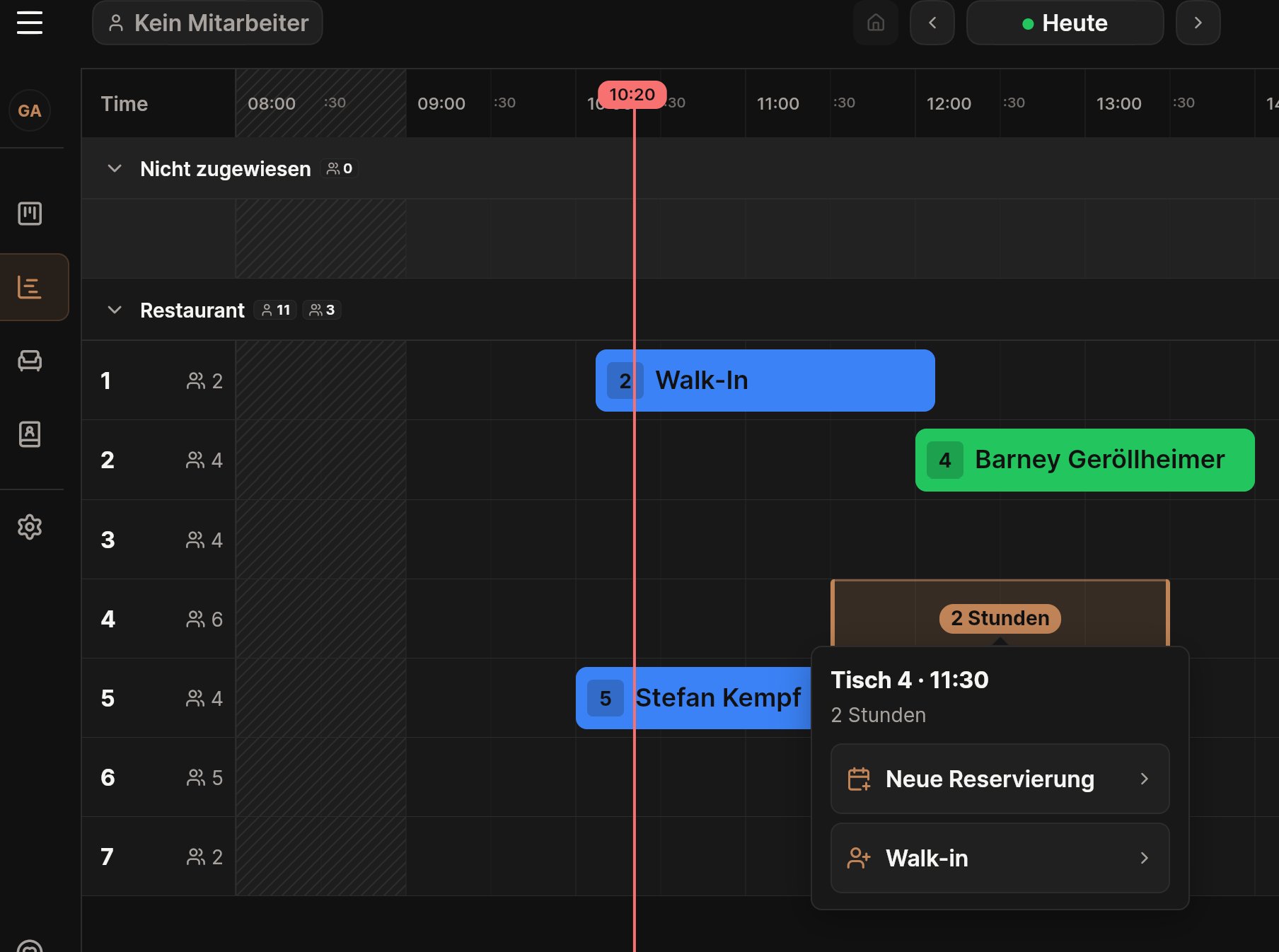Viewport: 1279px width, 952px height.
Task: Select table row 2
Action: [x=158, y=460]
